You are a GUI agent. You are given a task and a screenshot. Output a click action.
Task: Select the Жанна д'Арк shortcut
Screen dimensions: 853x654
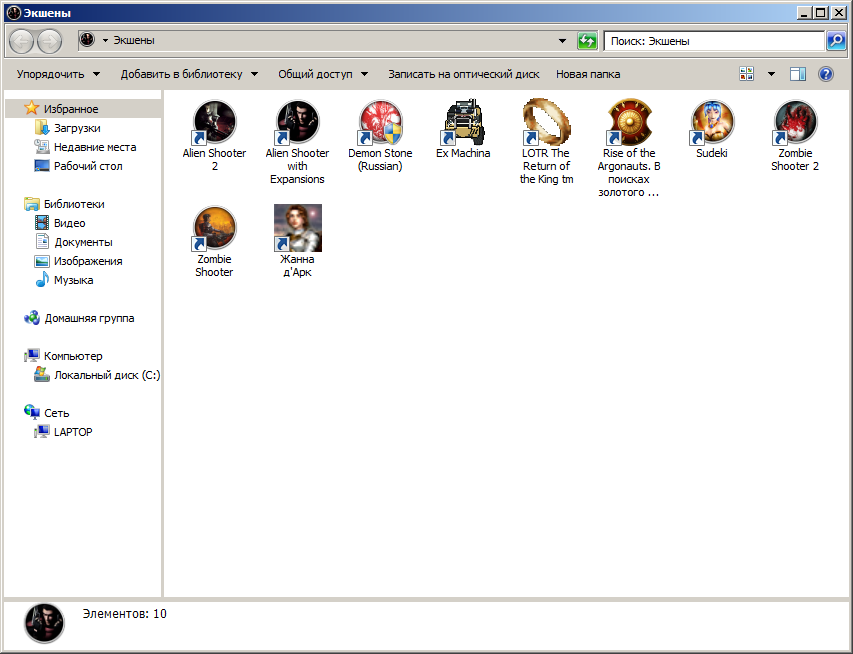[297, 241]
